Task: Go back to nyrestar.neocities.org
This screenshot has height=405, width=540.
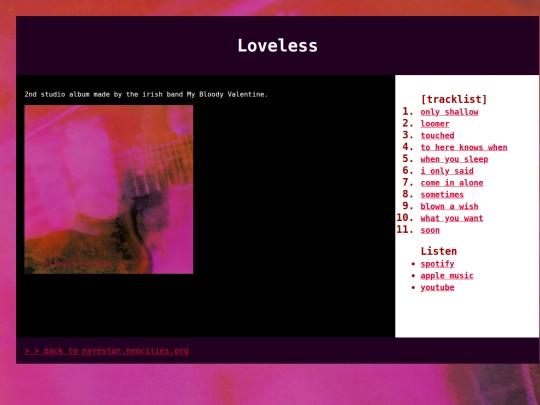Action: click(x=106, y=351)
